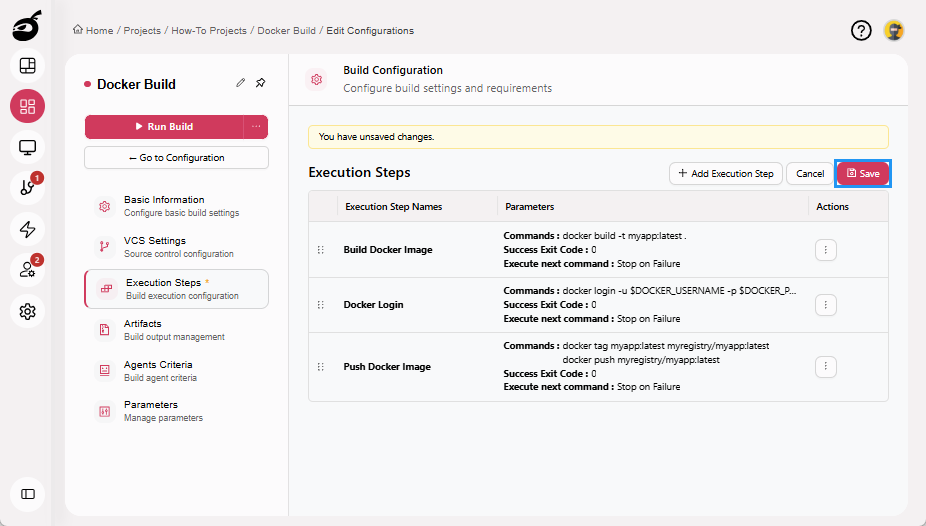The image size is (926, 526).
Task: Click the pencil edit icon beside Docker Build
Action: pyautogui.click(x=240, y=83)
